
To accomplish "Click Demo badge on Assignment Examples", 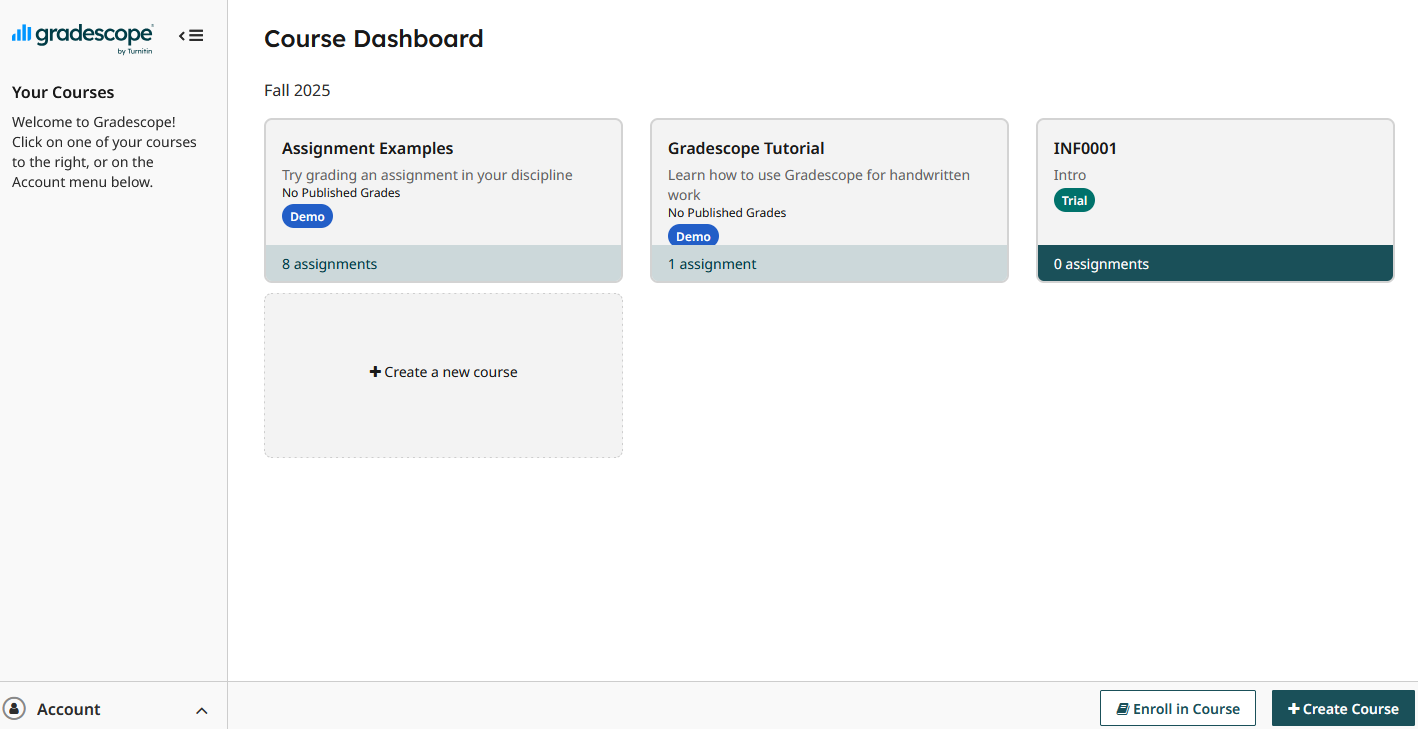I will [307, 217].
